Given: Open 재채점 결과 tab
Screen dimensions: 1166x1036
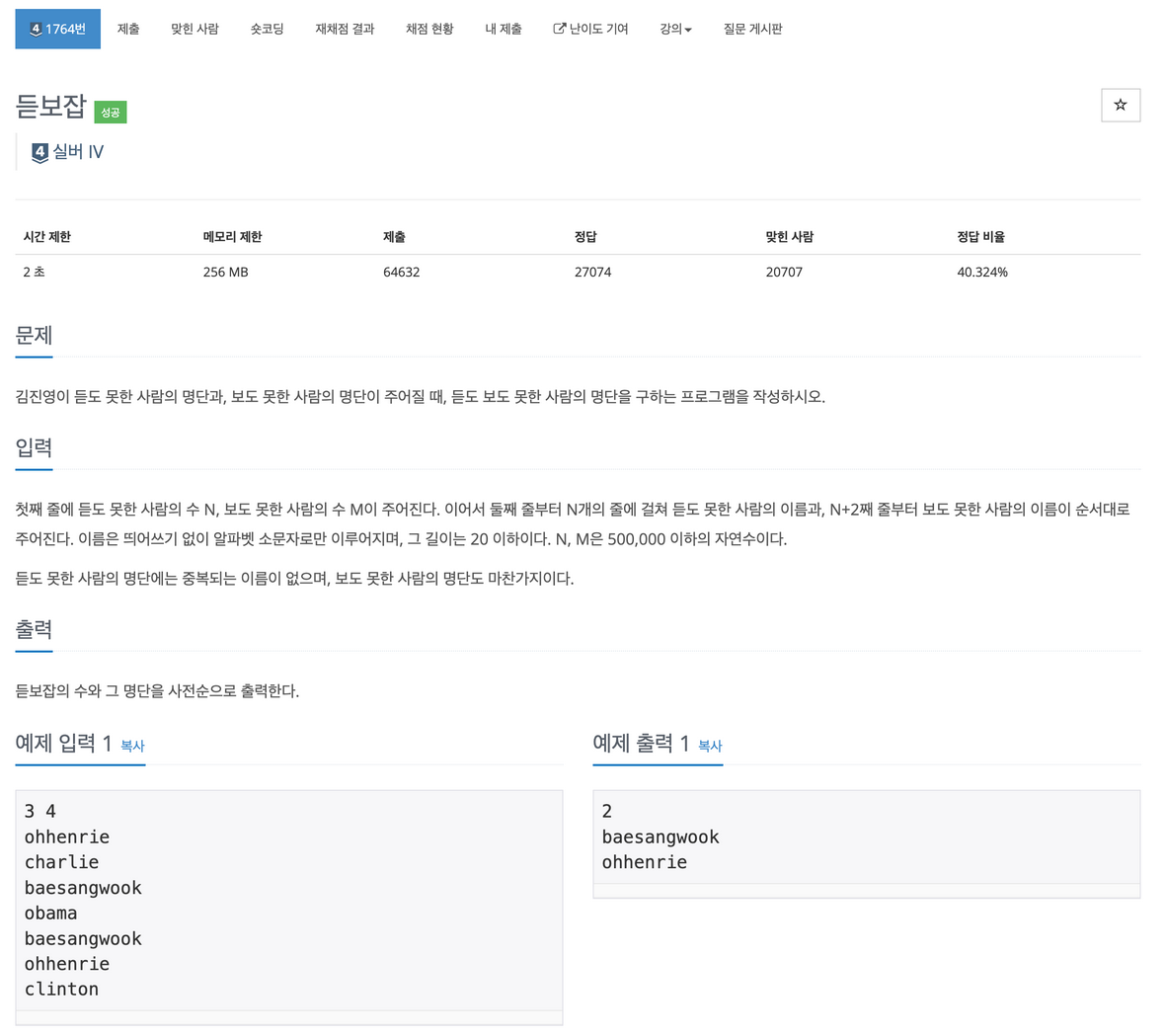Looking at the screenshot, I should pos(345,29).
